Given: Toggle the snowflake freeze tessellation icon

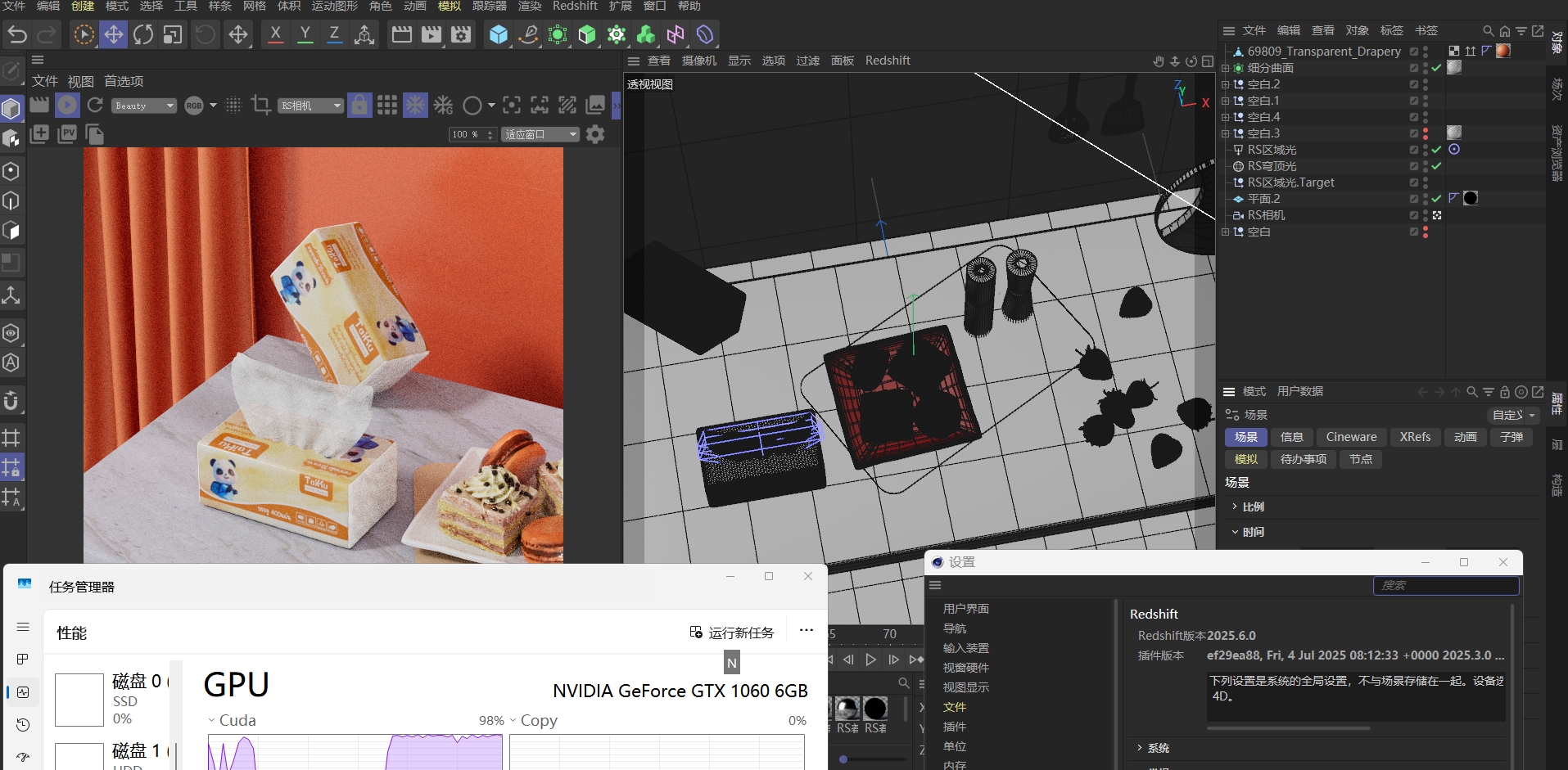Looking at the screenshot, I should (415, 105).
